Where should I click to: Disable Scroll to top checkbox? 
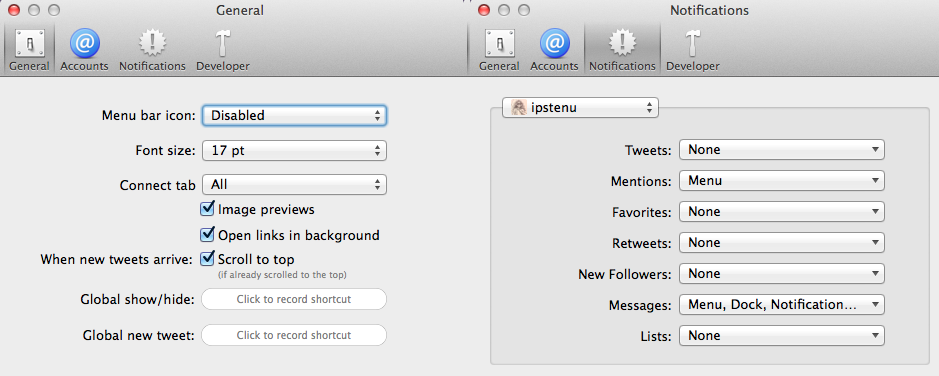pyautogui.click(x=207, y=259)
